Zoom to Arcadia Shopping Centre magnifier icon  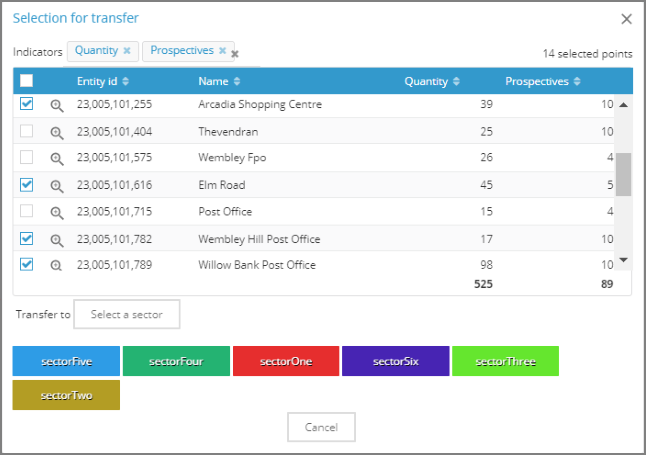(57, 105)
